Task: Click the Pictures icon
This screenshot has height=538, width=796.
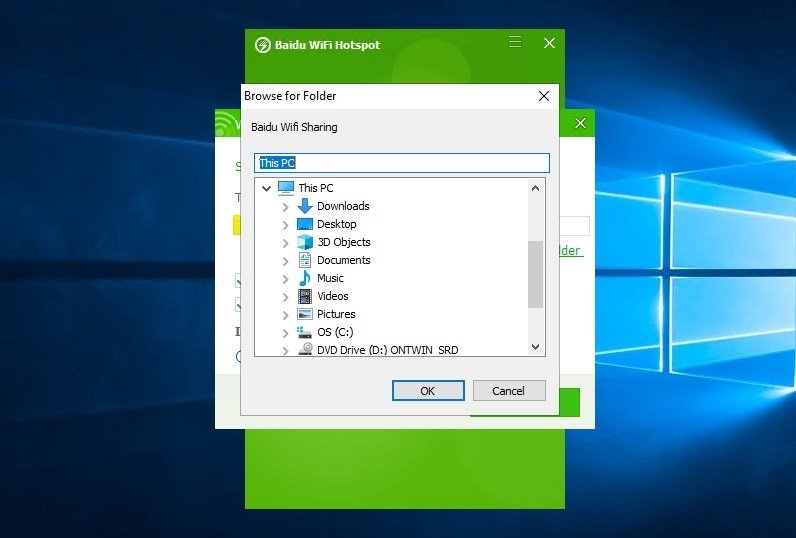Action: (305, 314)
